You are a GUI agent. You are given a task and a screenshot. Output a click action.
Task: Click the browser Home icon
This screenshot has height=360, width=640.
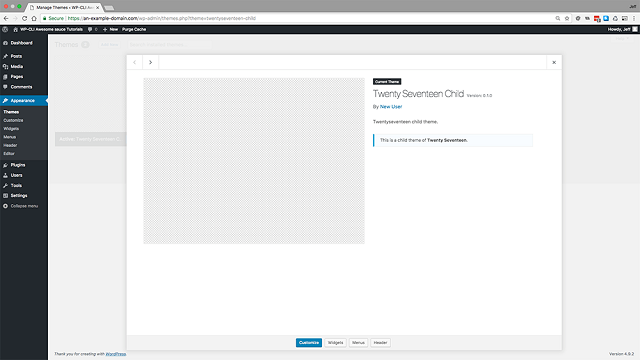(x=34, y=18)
